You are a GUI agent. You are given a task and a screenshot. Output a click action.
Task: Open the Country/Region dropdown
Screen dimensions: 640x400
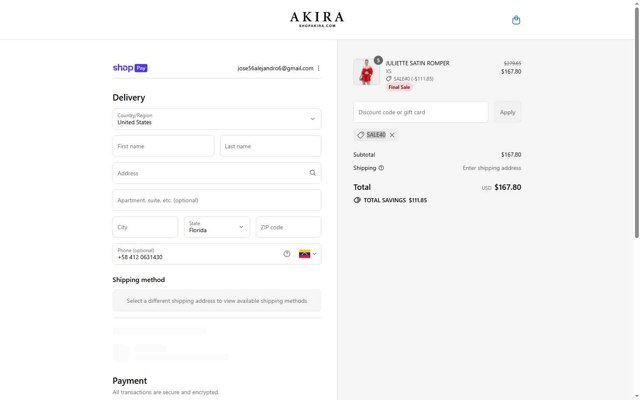pyautogui.click(x=217, y=119)
